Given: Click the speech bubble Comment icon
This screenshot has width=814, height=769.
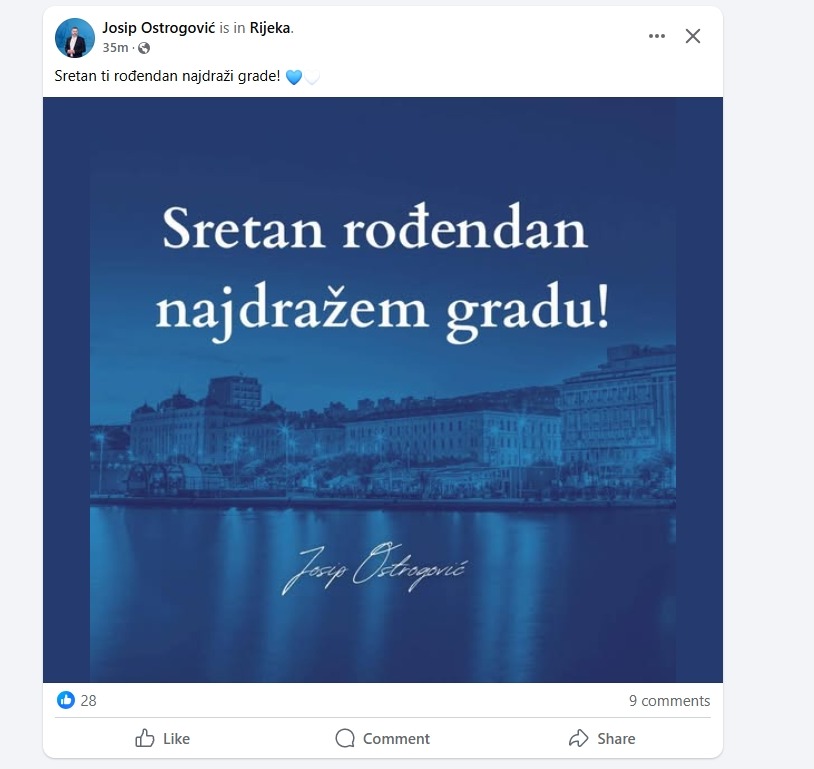Looking at the screenshot, I should 345,738.
